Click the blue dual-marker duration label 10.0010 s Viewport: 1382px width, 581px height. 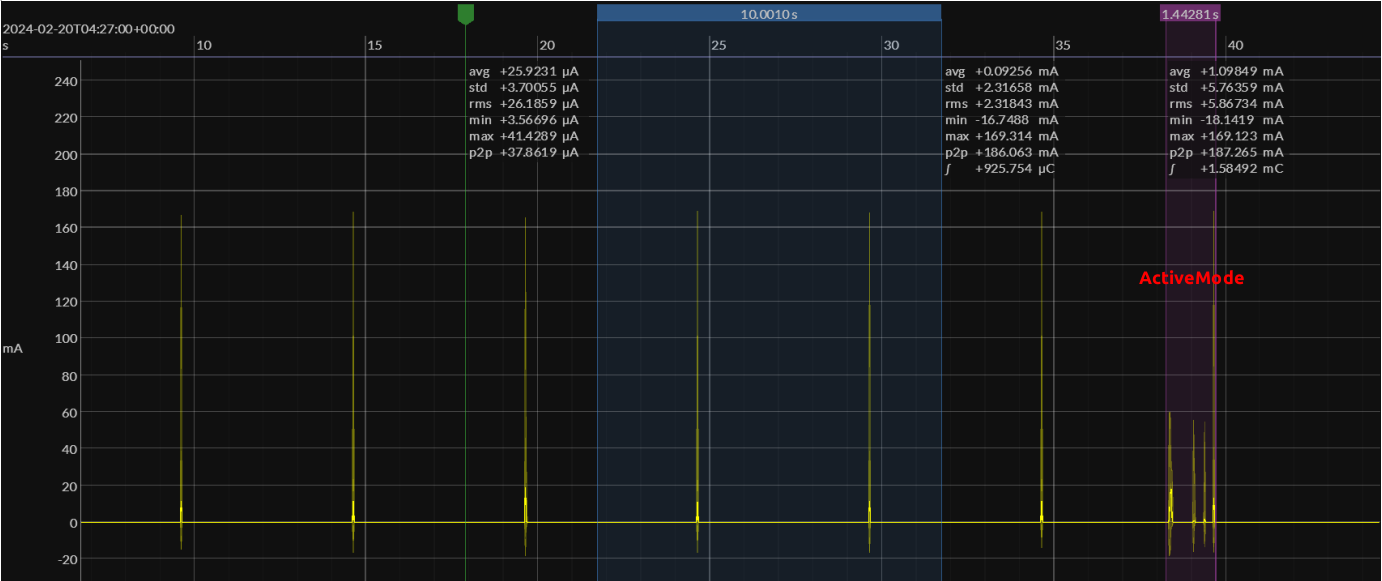[x=768, y=13]
